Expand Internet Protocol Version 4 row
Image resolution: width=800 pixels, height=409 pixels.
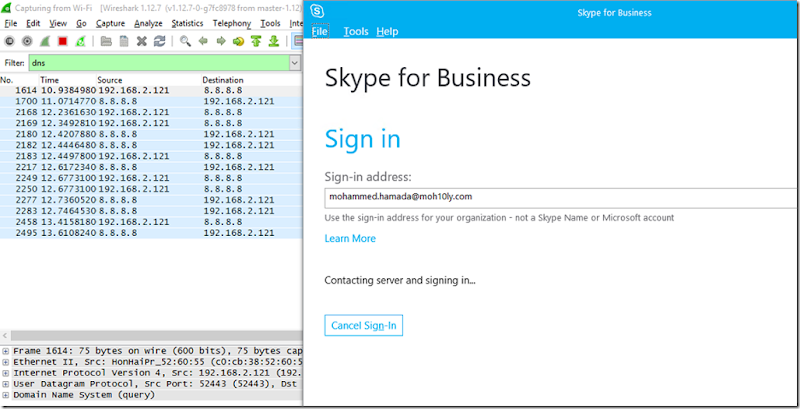(6, 373)
